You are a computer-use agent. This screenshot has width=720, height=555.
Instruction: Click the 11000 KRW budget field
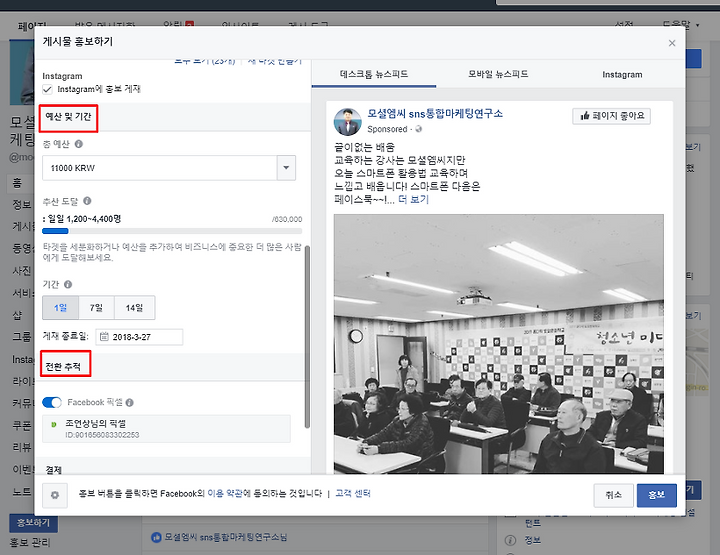pos(160,168)
